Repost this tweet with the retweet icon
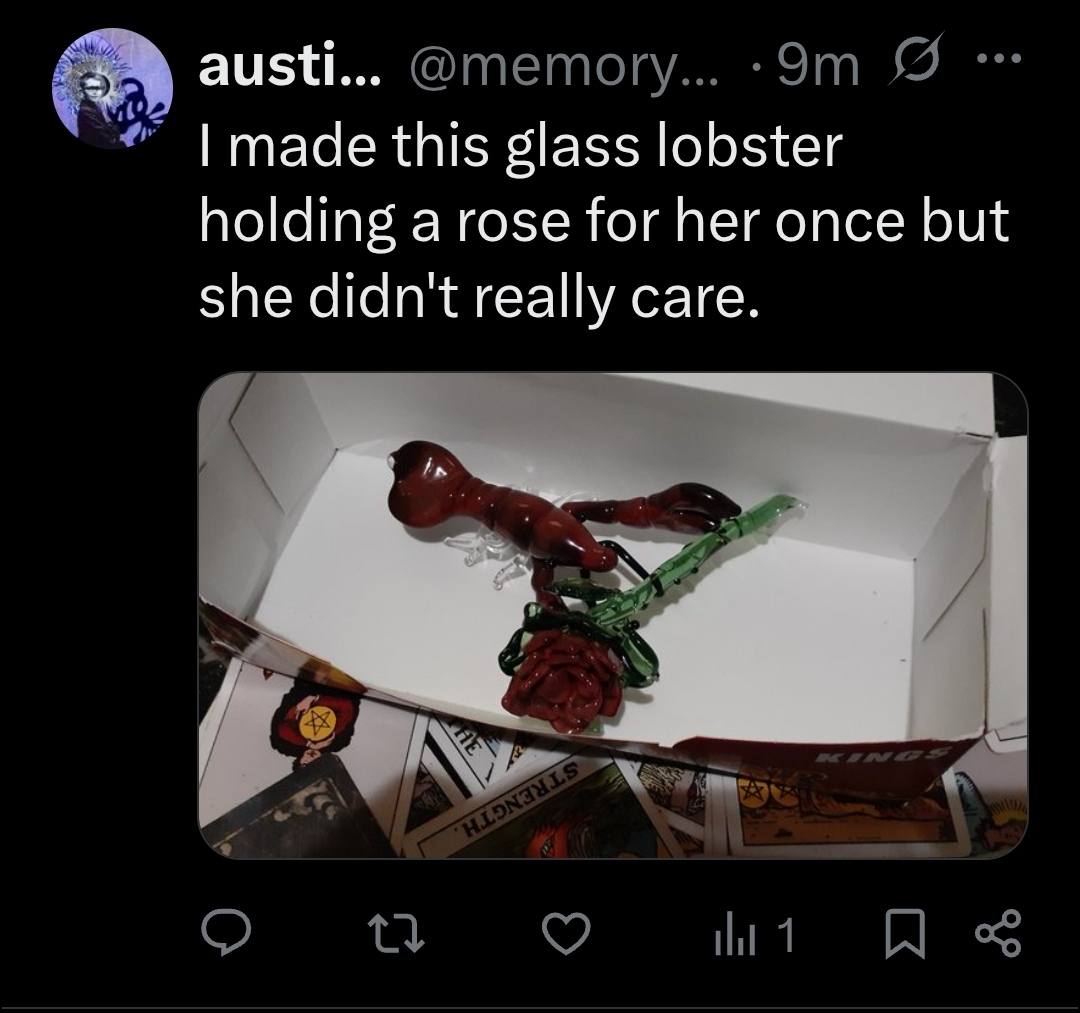The height and width of the screenshot is (1013, 1080). [x=396, y=934]
